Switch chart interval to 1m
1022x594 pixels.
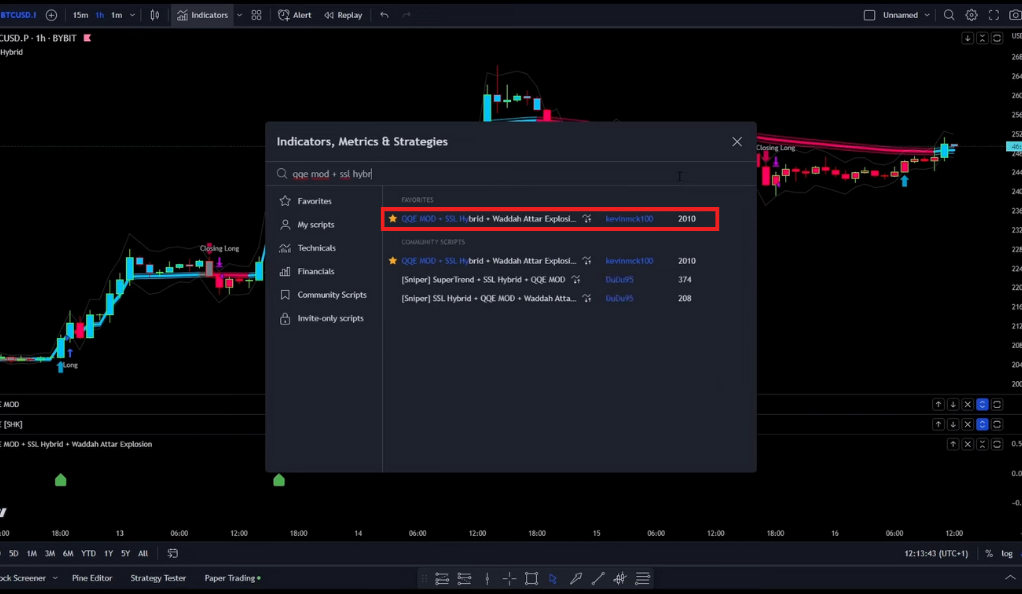tap(117, 15)
